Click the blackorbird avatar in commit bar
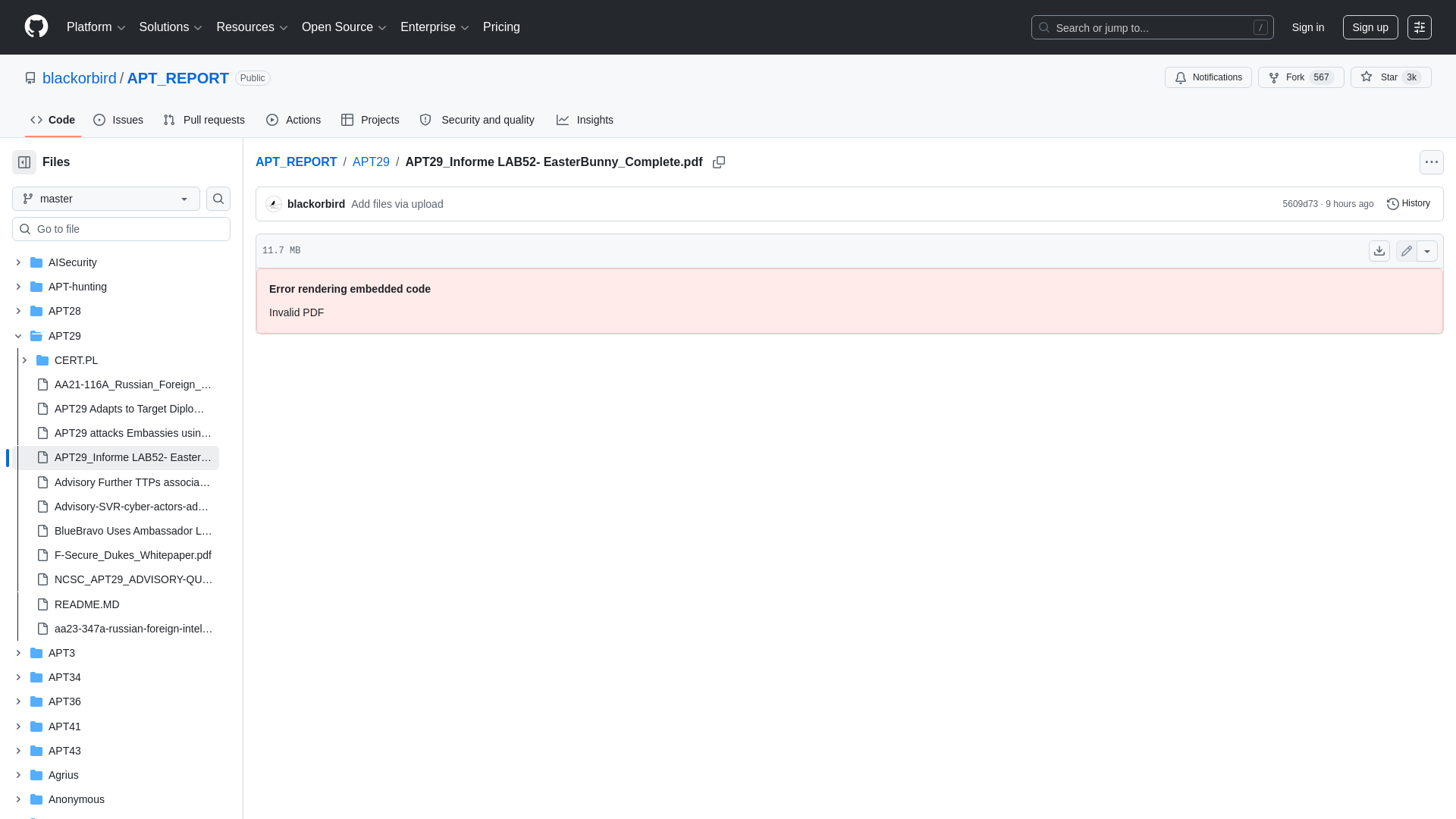Viewport: 1456px width, 819px height. [274, 204]
